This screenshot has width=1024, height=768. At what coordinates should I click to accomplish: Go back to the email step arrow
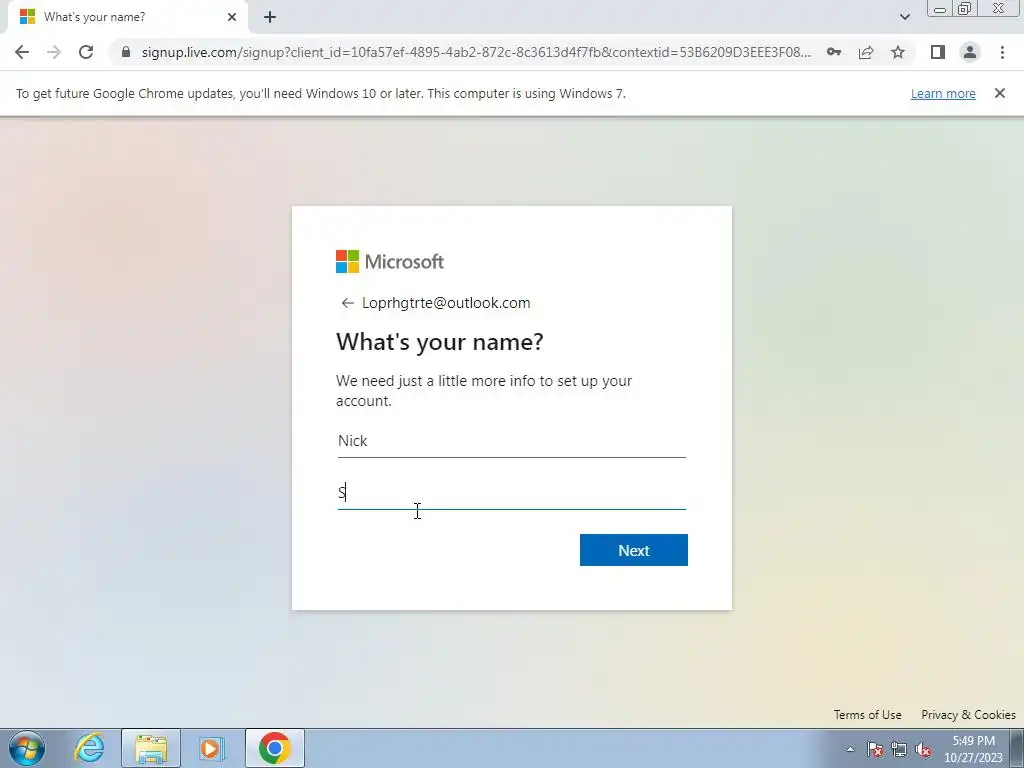pyautogui.click(x=347, y=303)
